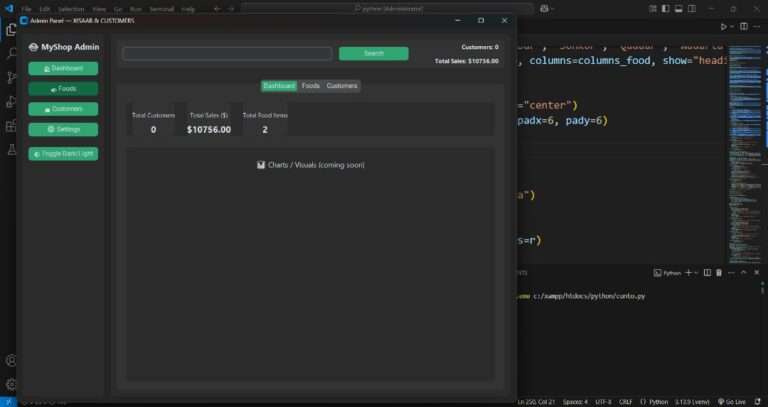
Task: Open Accounts icon in VS Code activity bar
Action: [11, 360]
